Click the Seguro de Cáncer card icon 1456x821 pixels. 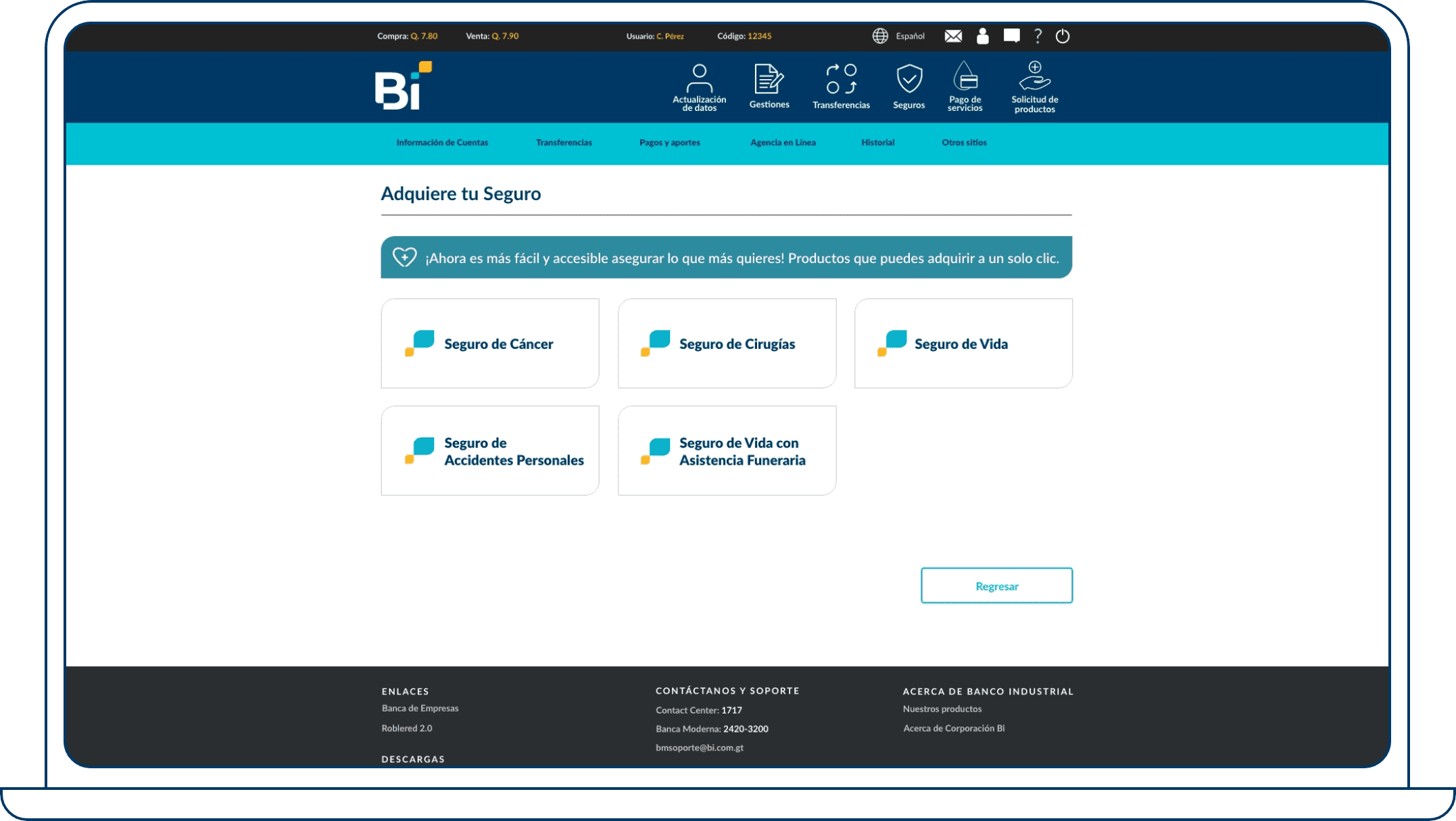[419, 343]
